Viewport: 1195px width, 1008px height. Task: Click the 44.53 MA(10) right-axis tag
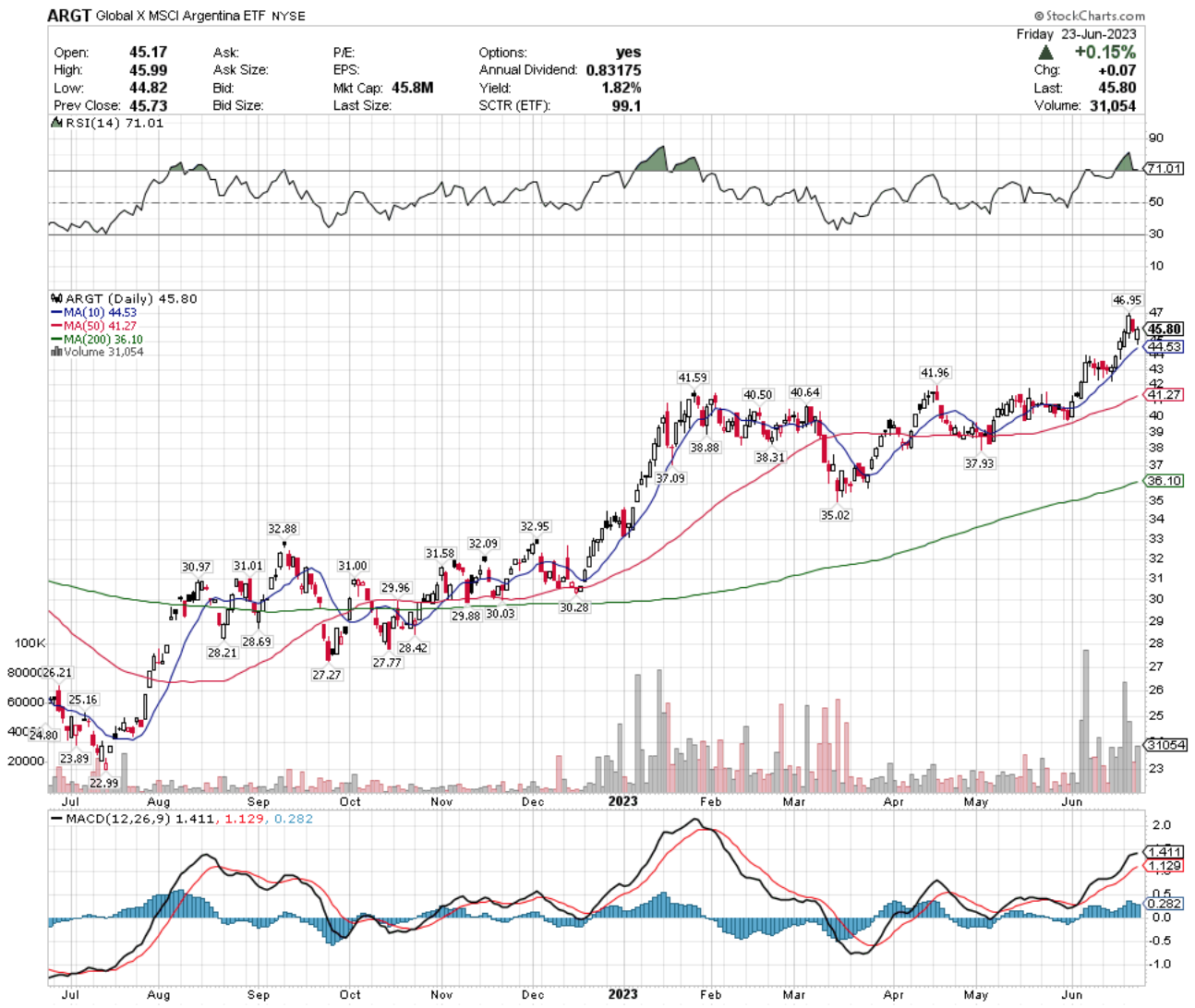(1164, 347)
